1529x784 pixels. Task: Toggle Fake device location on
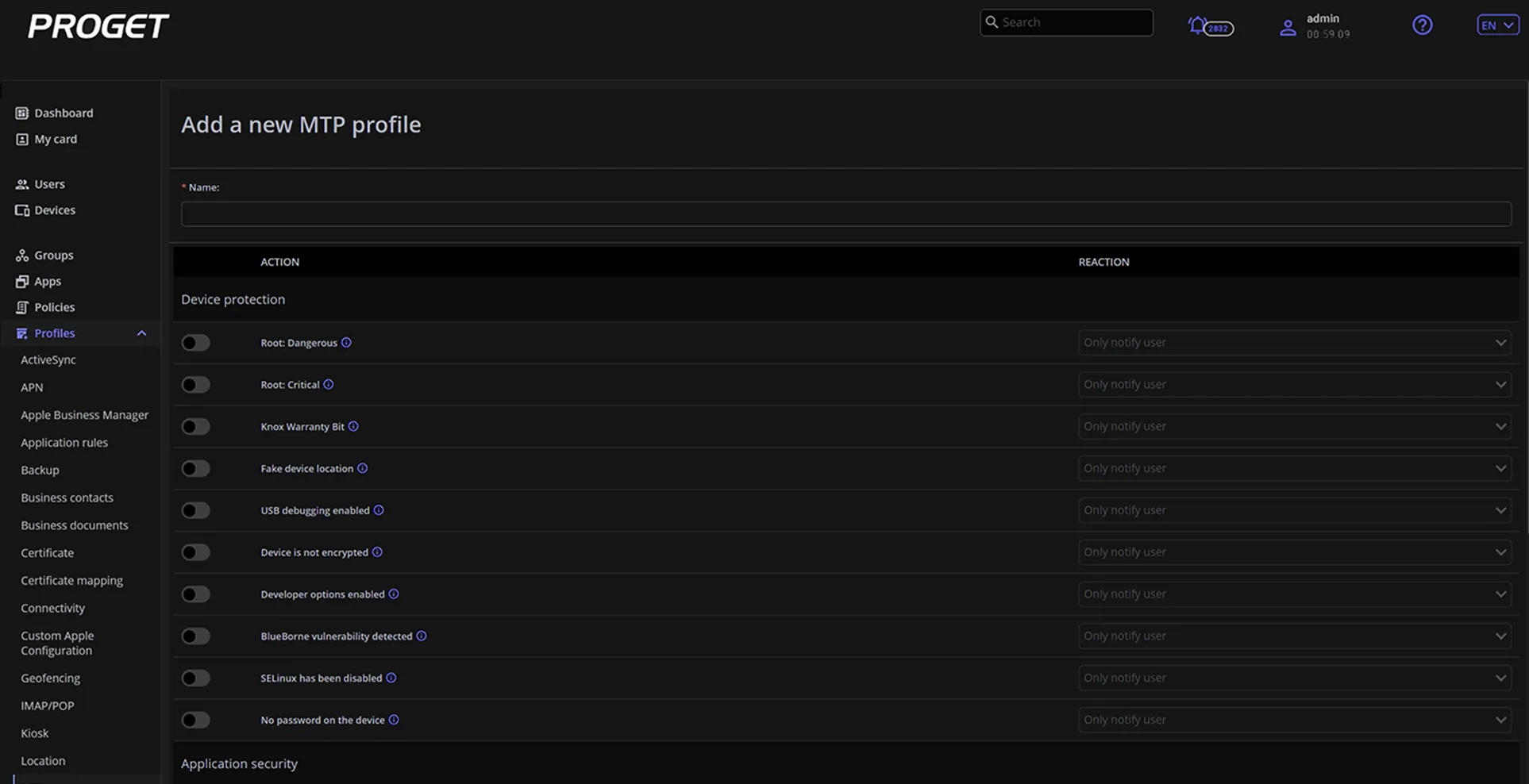pos(195,468)
